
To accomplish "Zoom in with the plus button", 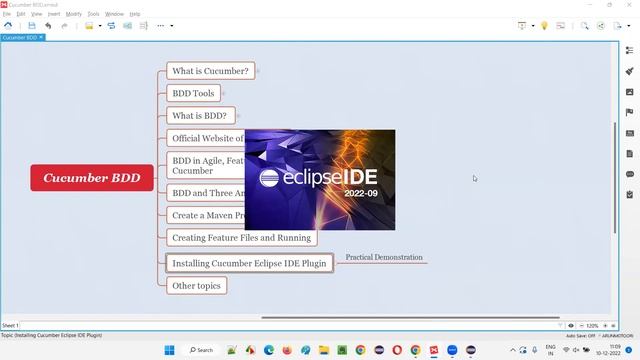I will pyautogui.click(x=605, y=326).
